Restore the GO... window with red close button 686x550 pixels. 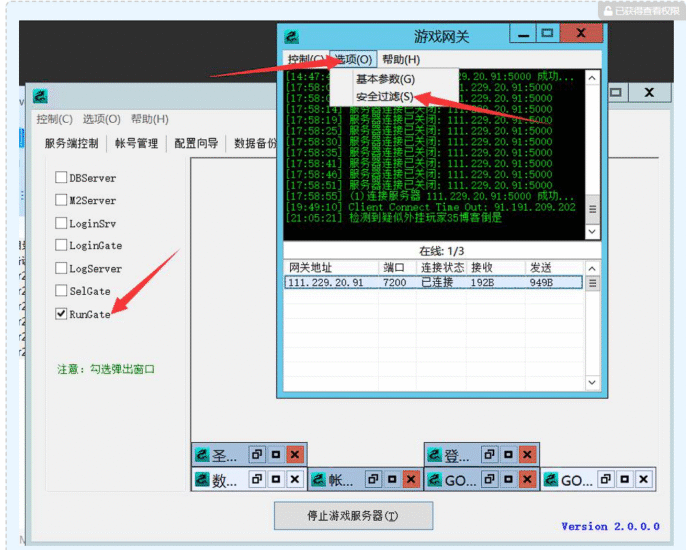(490, 480)
